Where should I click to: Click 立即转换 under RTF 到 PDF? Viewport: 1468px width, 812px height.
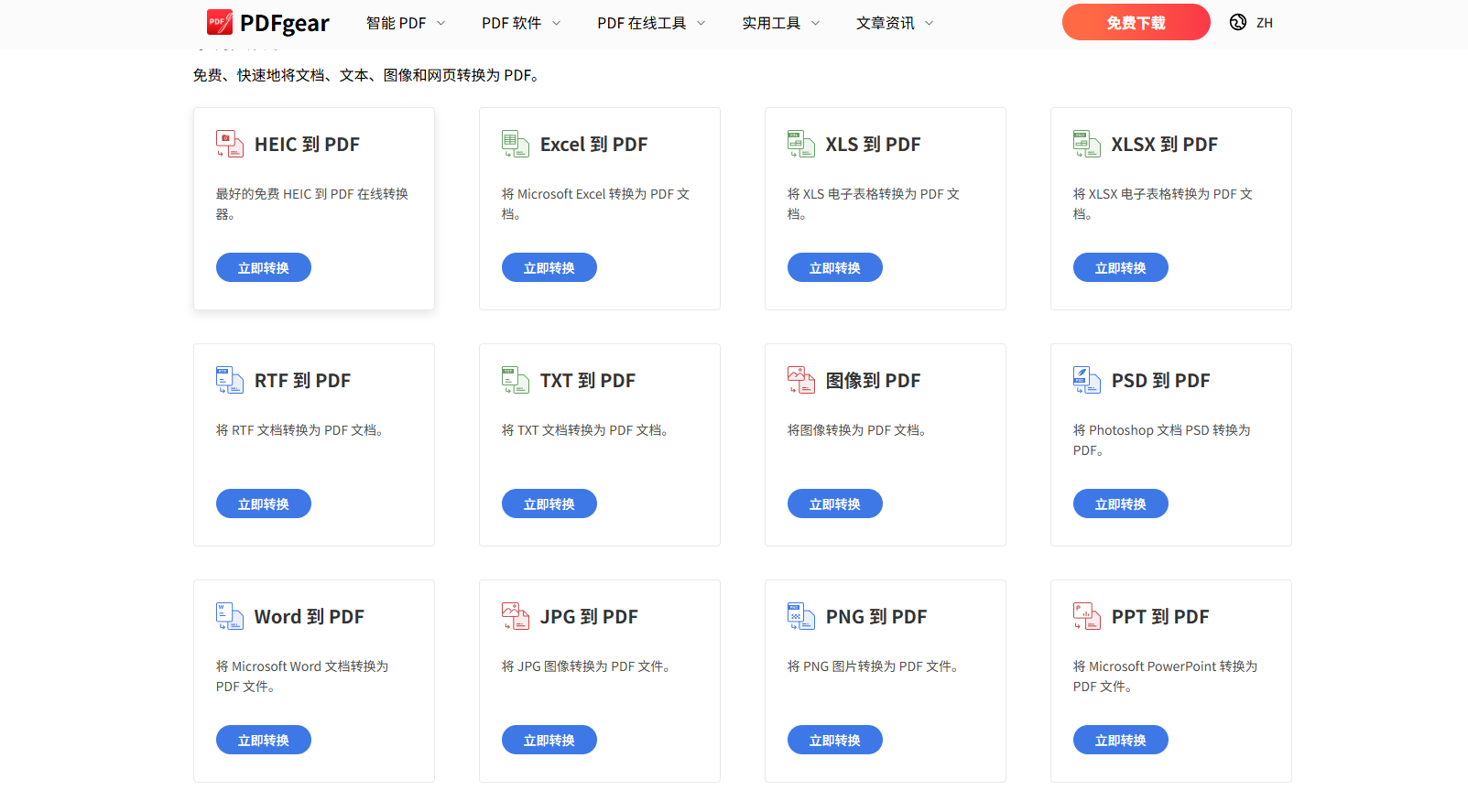(264, 503)
